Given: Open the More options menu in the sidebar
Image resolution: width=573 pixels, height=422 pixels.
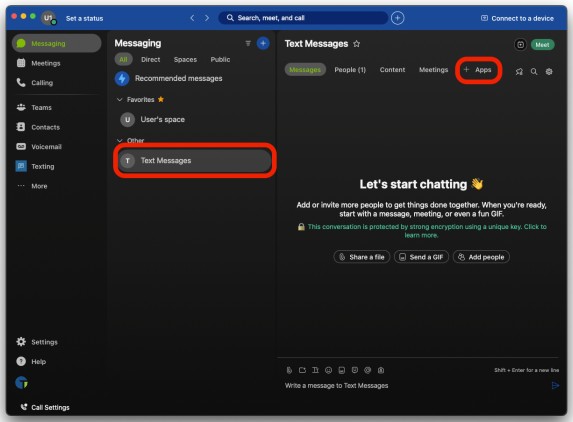Looking at the screenshot, I should tap(32, 186).
